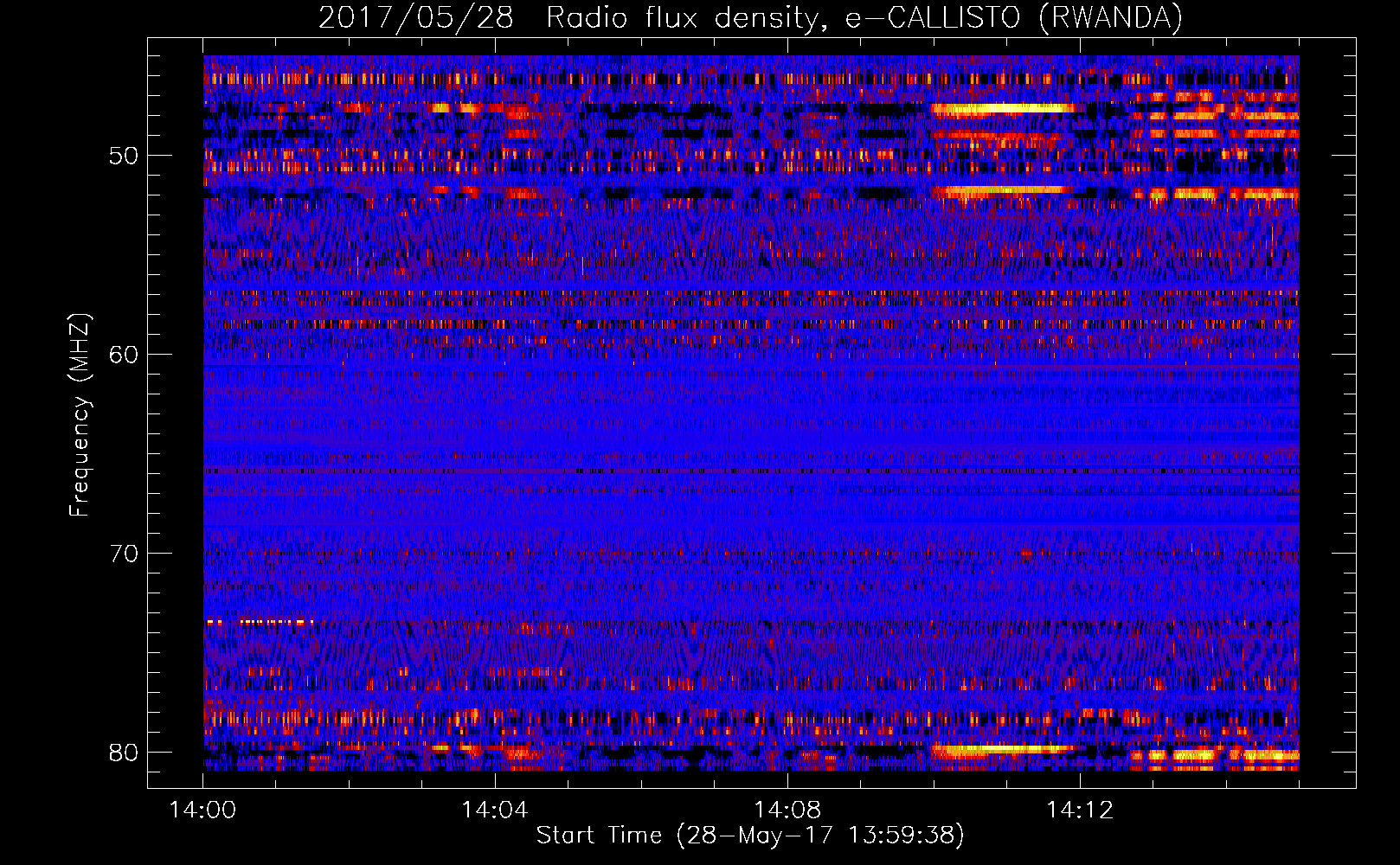
Task: Click the plot title 'Radio flux density, e-CALLISTO (RWANDA)'
Action: 864,17
